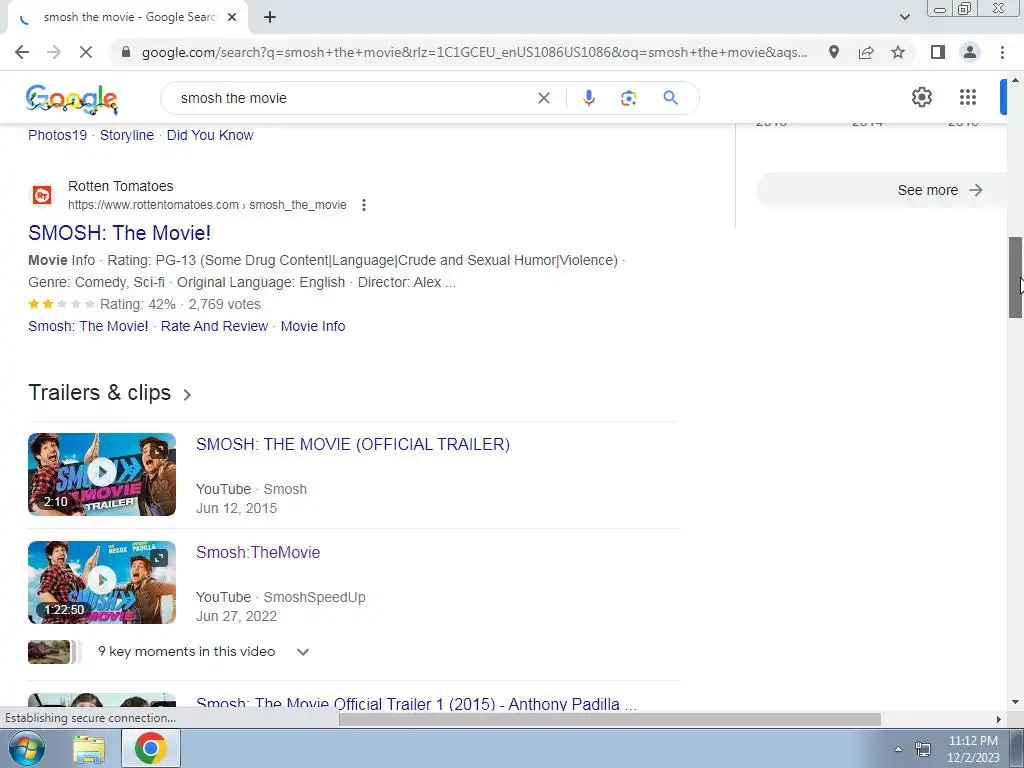Open the Smosh:TheMovie video link

tap(258, 552)
